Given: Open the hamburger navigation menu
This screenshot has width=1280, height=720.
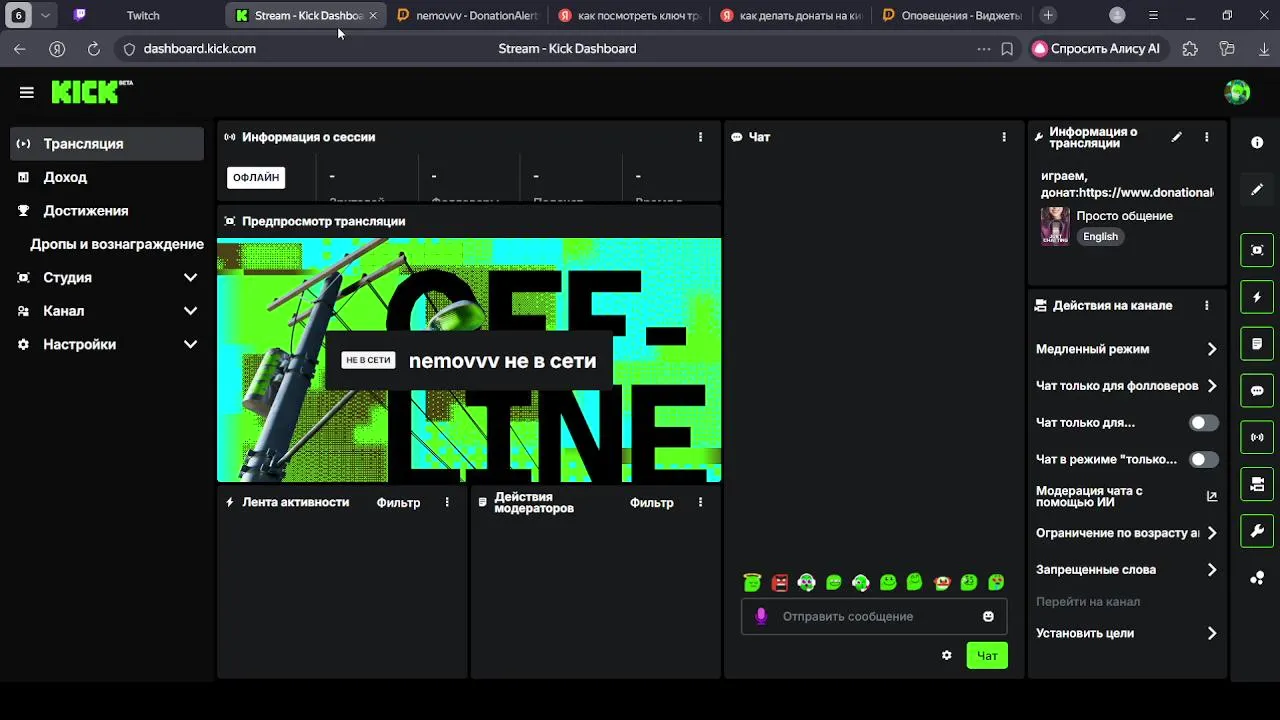Looking at the screenshot, I should (x=27, y=92).
